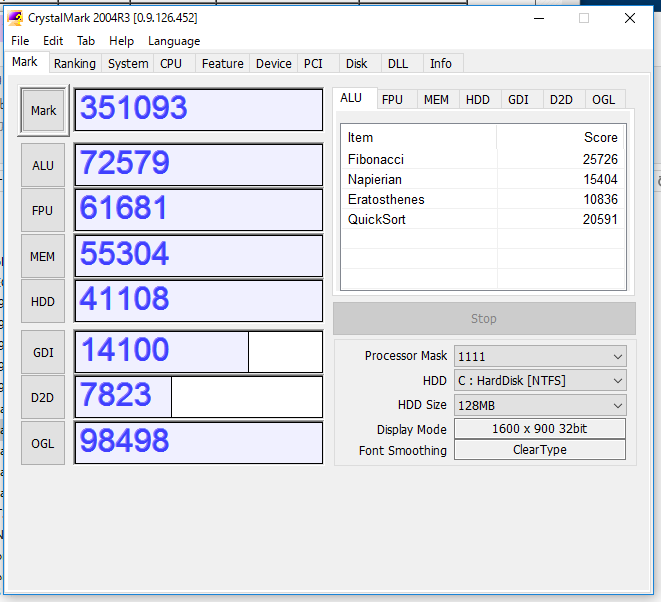Run the OGL benchmark button
This screenshot has height=602, width=661.
click(43, 443)
